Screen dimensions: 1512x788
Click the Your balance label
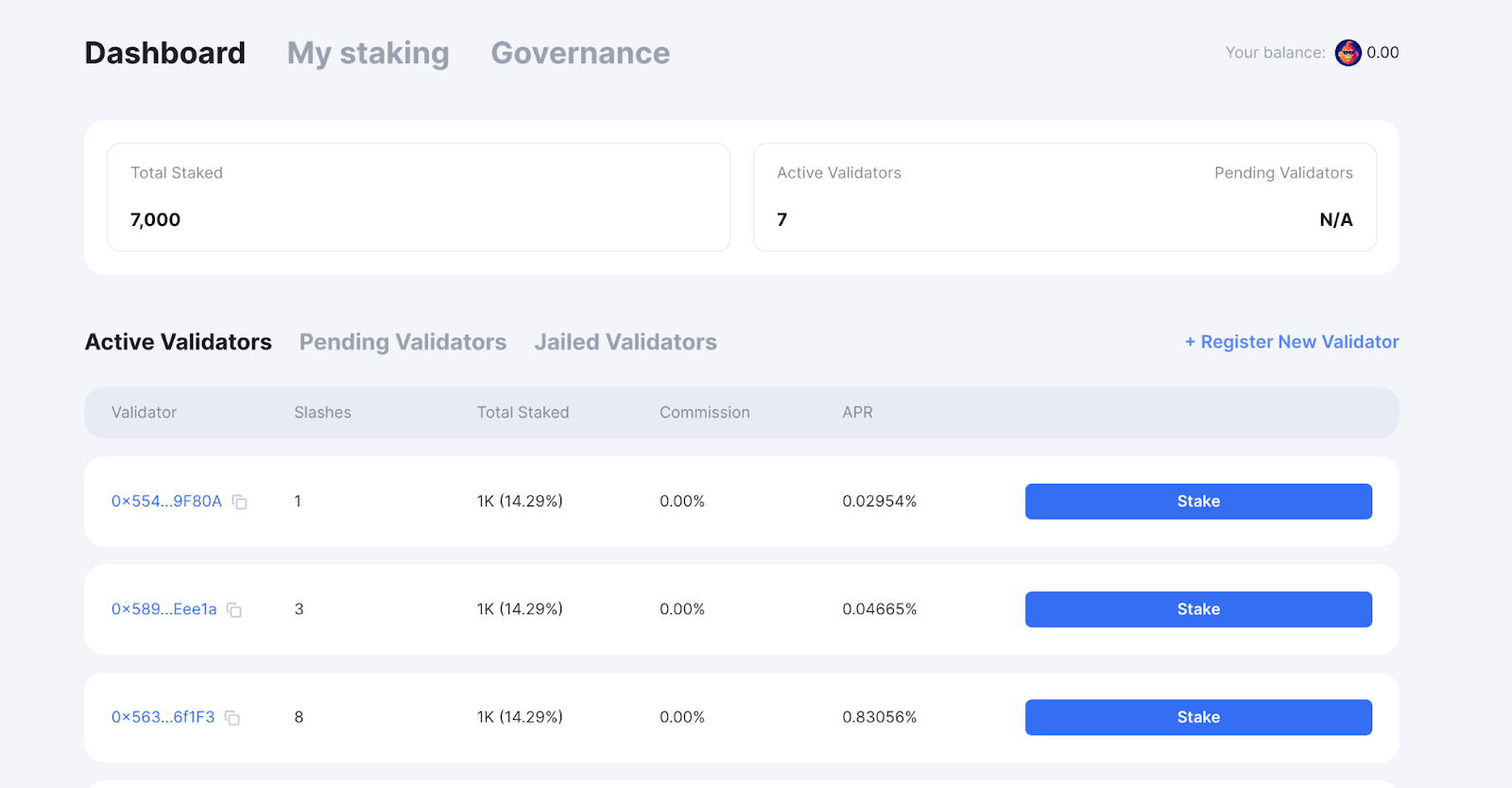coord(1276,53)
